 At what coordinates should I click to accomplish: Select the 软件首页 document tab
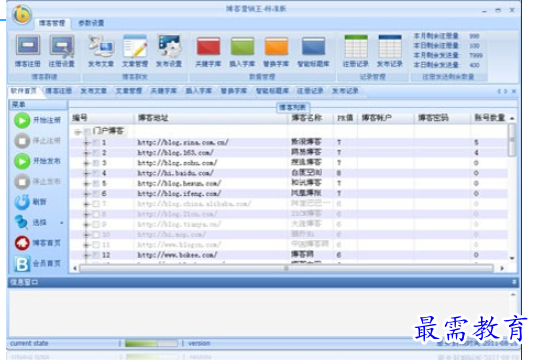[x=23, y=91]
